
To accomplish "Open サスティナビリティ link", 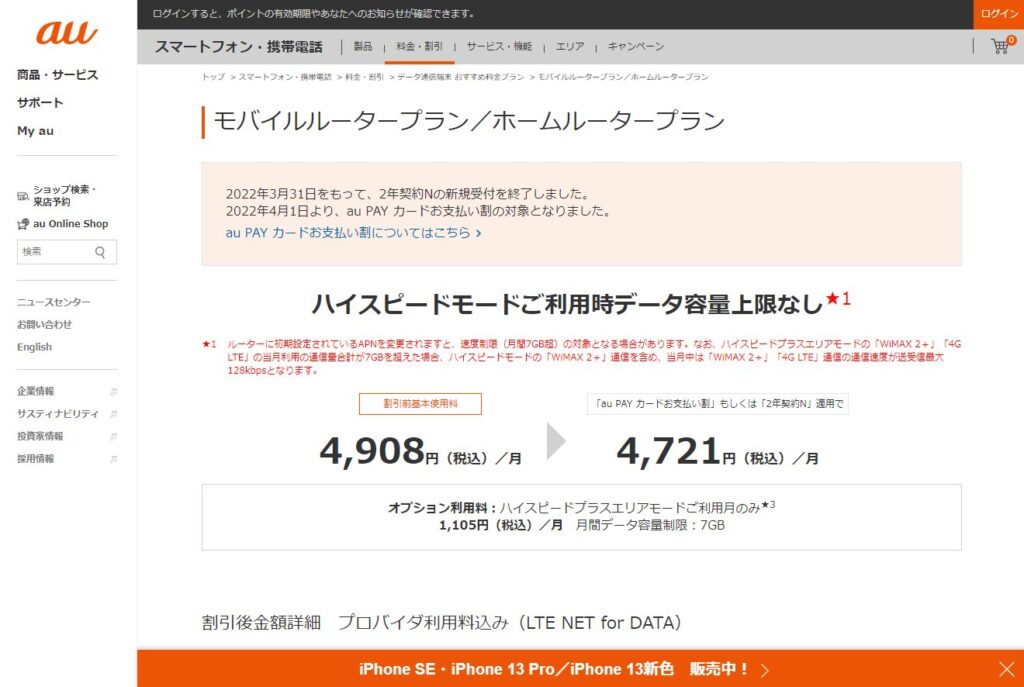I will coord(57,414).
